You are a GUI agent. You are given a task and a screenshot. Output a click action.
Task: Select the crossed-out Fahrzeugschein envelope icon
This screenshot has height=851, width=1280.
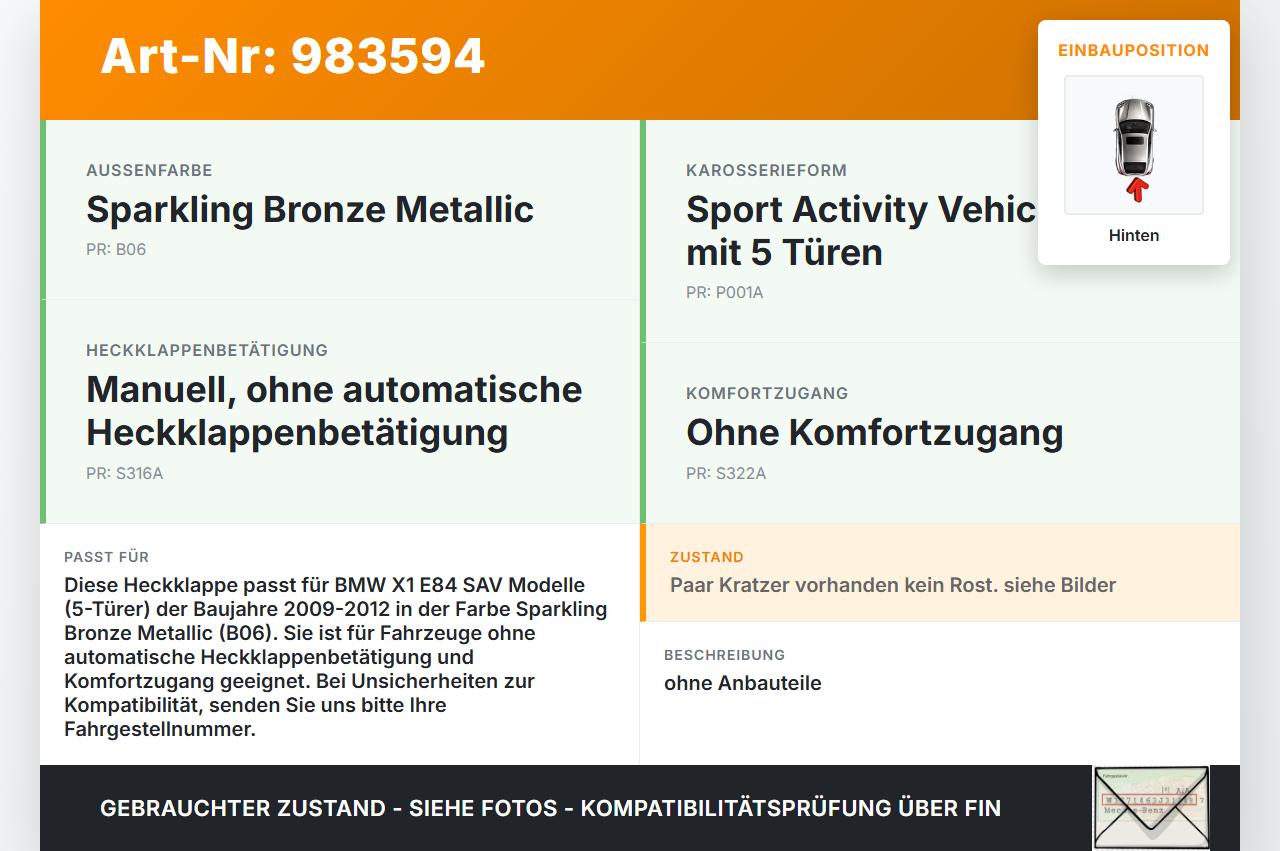tap(1150, 806)
